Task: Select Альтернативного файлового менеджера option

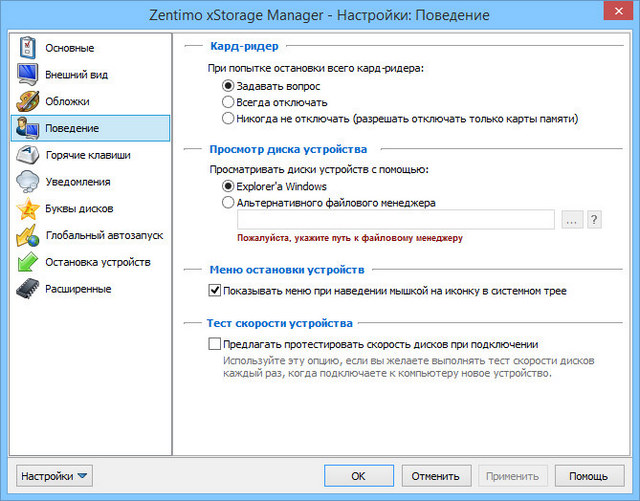Action: pos(228,202)
